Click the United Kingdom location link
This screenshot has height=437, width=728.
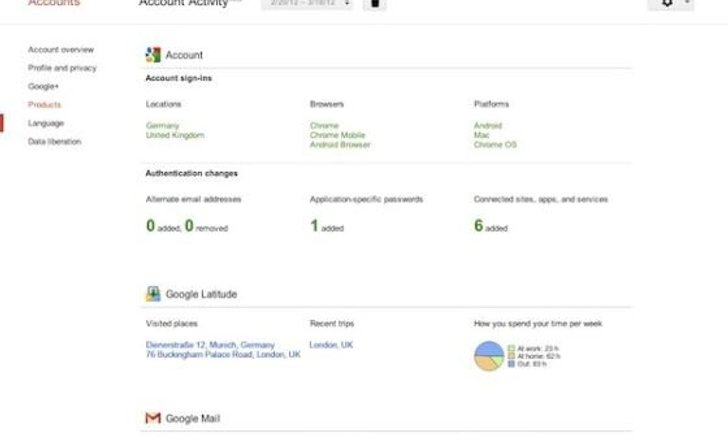175,135
